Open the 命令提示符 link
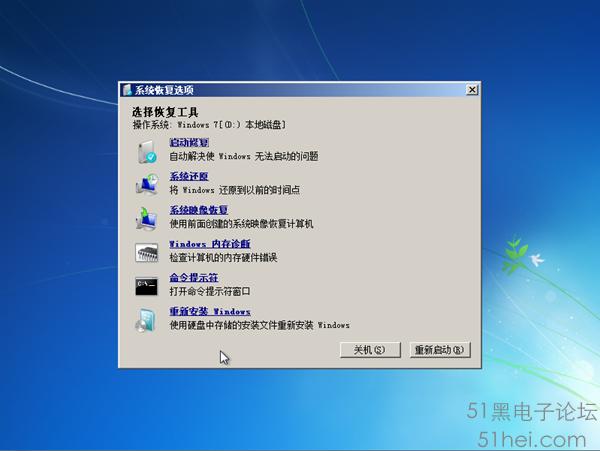The width and height of the screenshot is (600, 451). [194, 277]
